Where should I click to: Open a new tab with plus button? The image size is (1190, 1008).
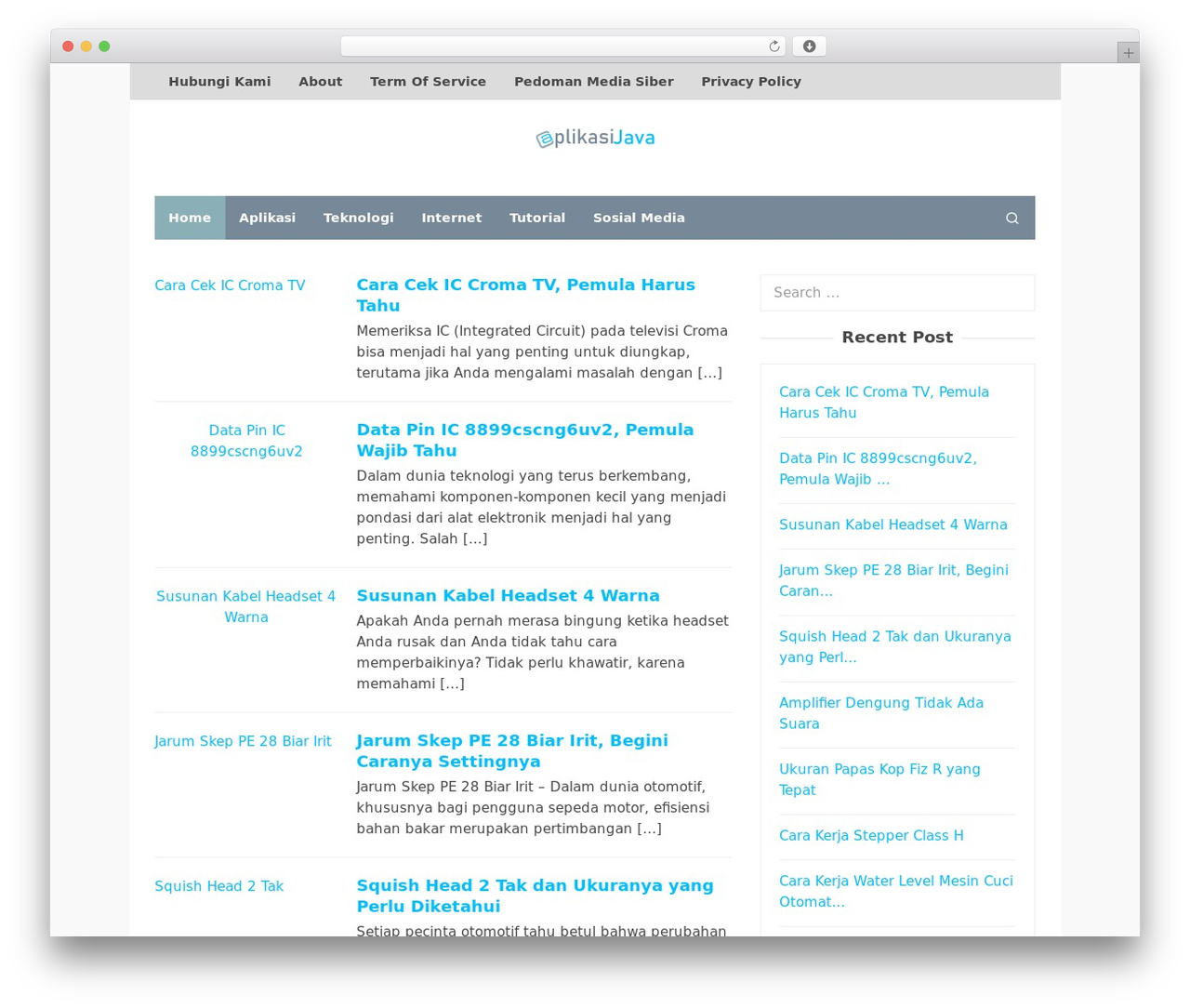pyautogui.click(x=1128, y=53)
